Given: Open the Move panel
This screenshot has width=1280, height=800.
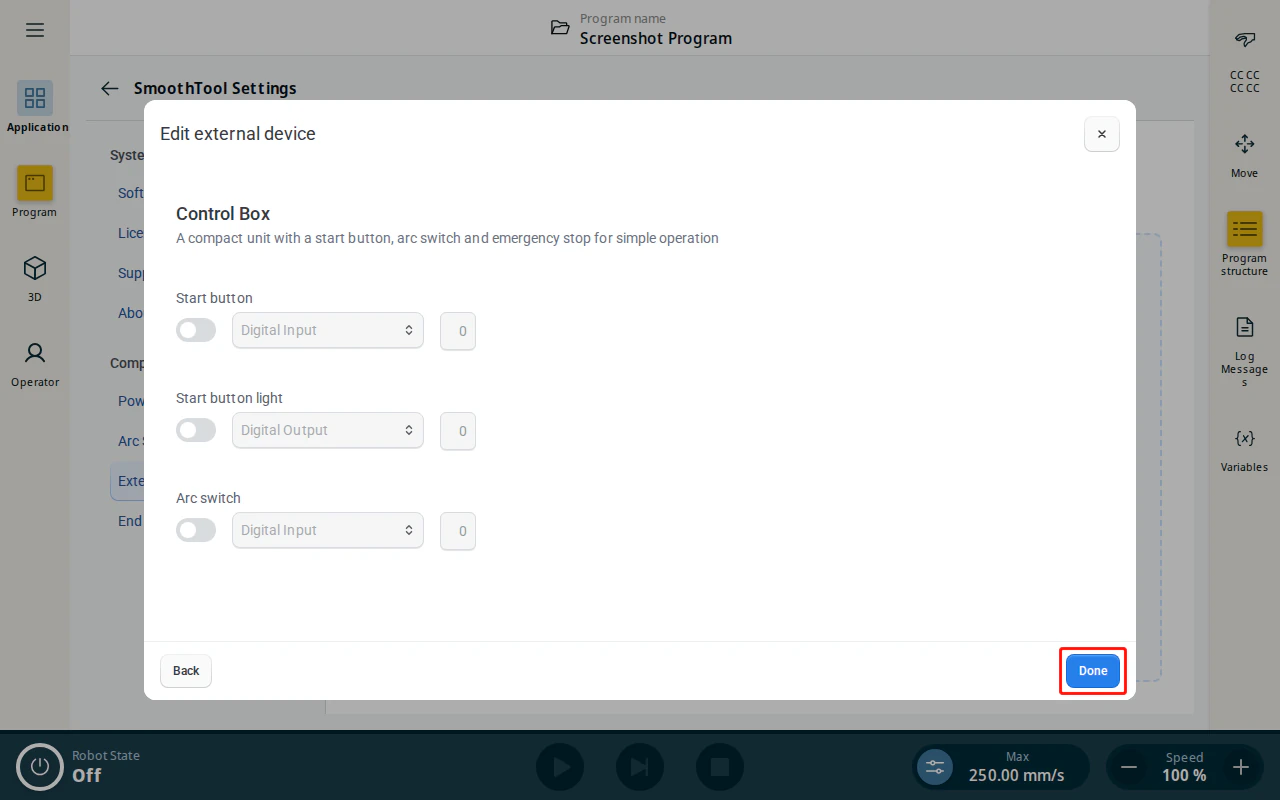Looking at the screenshot, I should (1245, 155).
